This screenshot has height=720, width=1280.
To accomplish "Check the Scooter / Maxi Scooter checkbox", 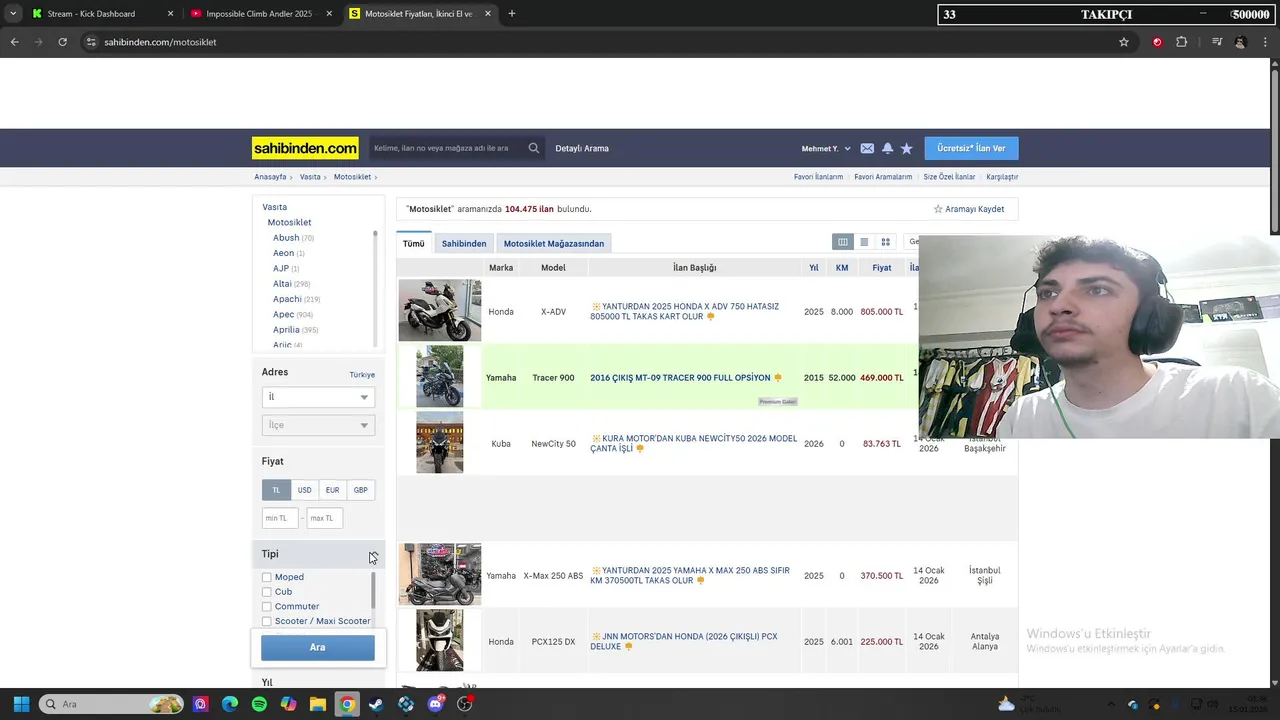I will 266,621.
